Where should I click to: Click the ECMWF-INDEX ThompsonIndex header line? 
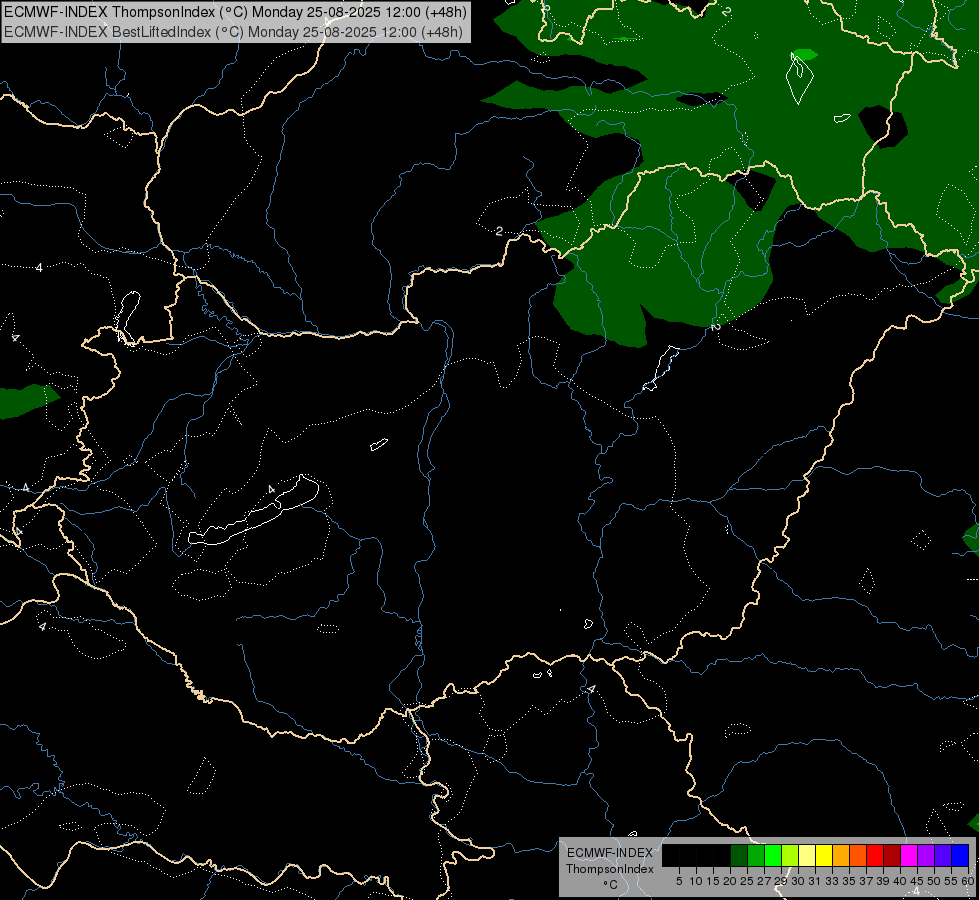[x=235, y=12]
